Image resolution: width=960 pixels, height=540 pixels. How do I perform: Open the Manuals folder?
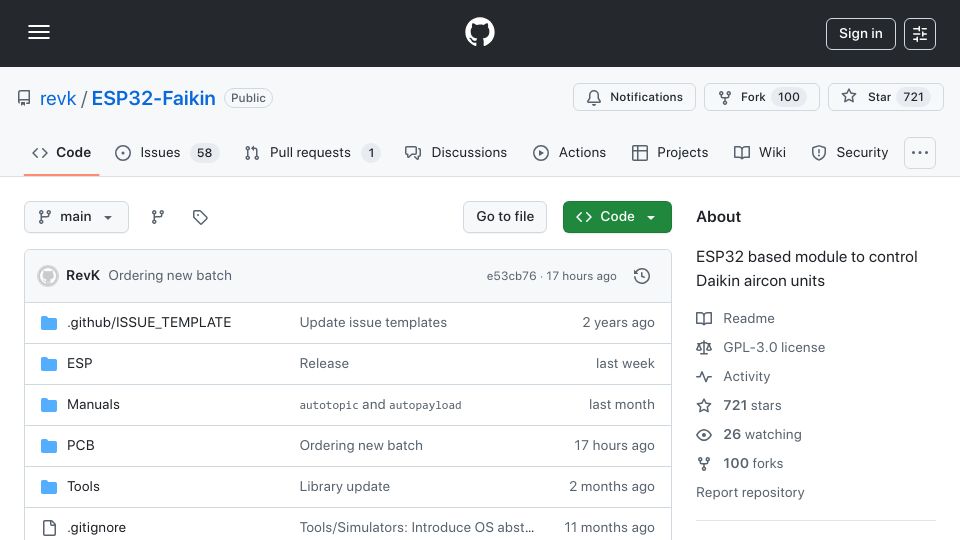(x=93, y=405)
